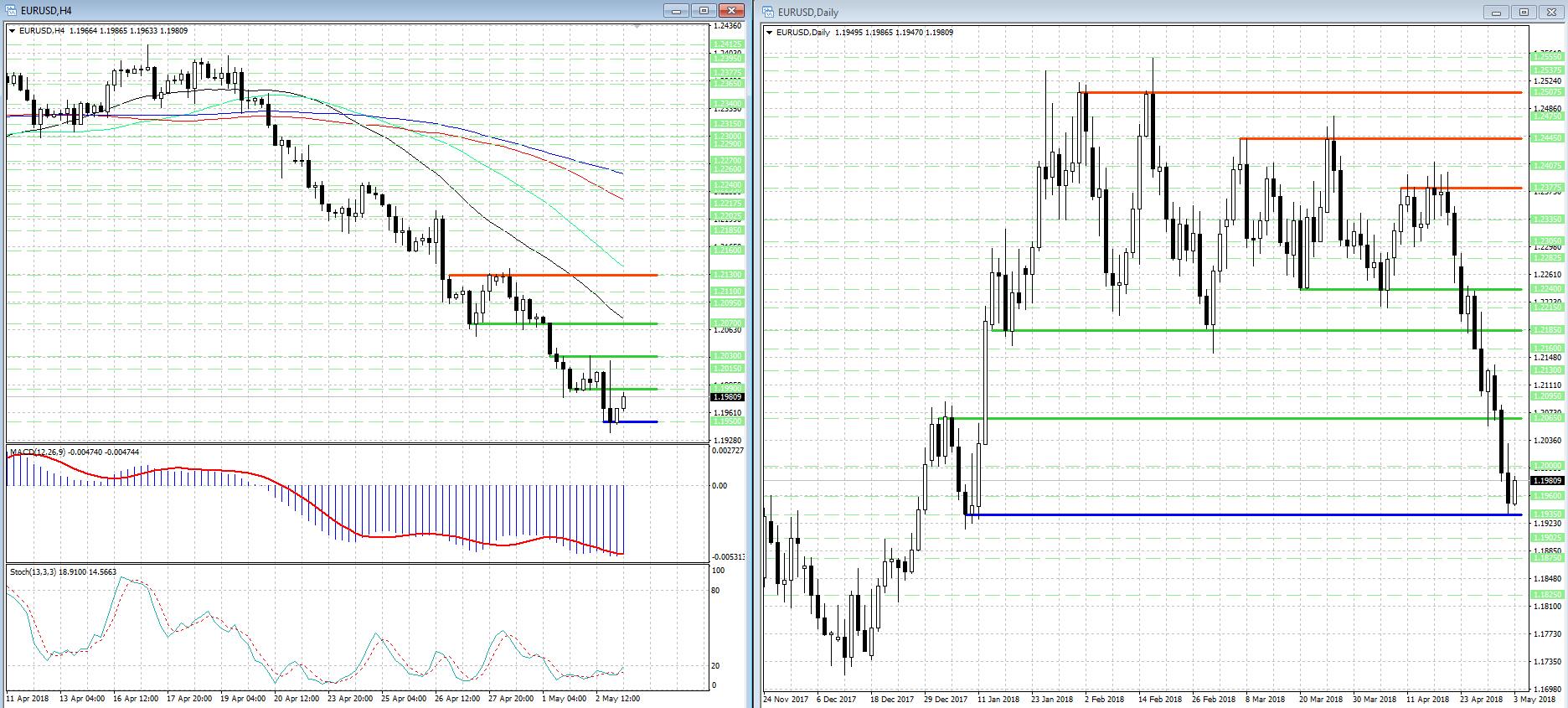Select the orange horizontal line in the H4 chart

pos(553,275)
